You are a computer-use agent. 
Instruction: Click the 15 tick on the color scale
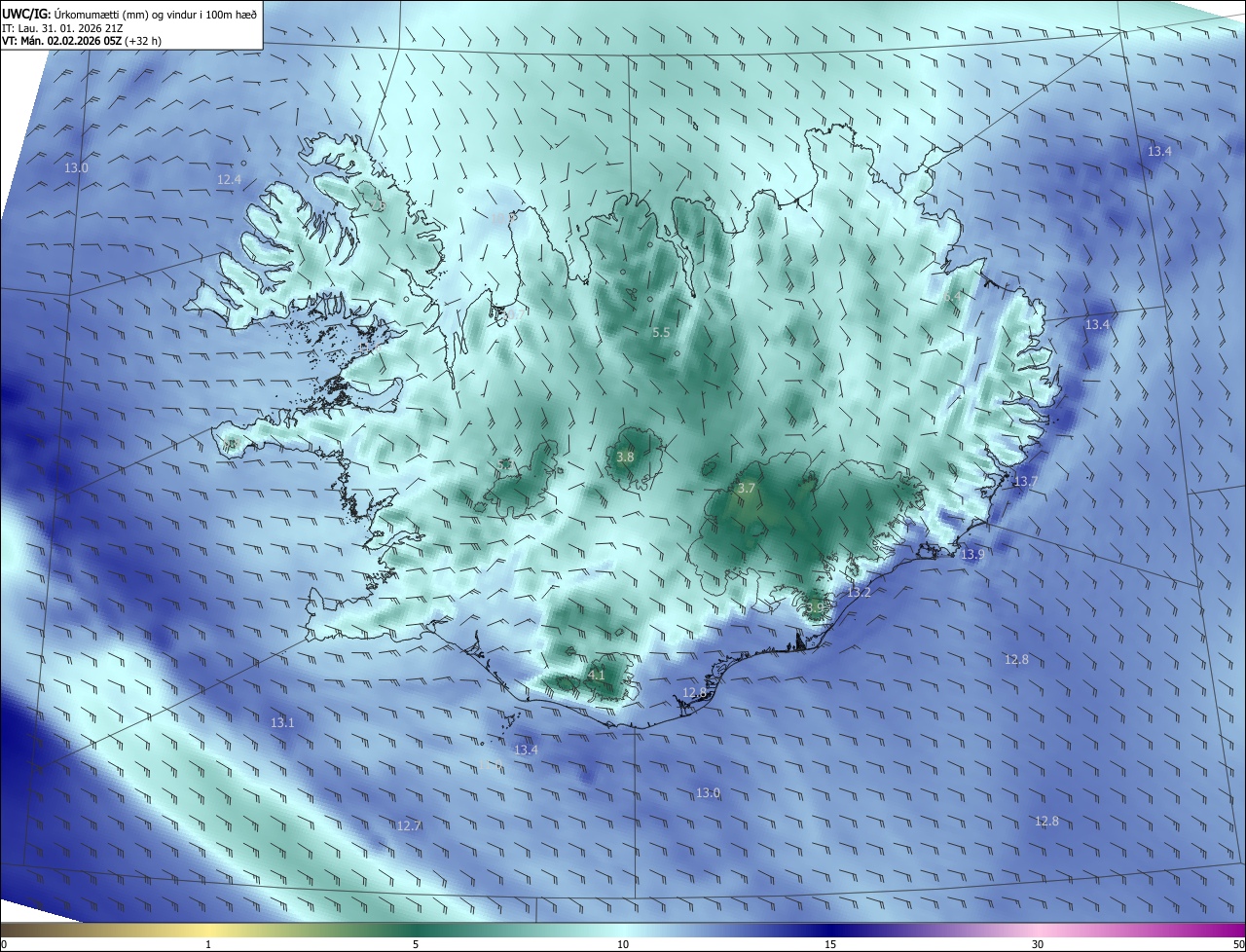830,944
